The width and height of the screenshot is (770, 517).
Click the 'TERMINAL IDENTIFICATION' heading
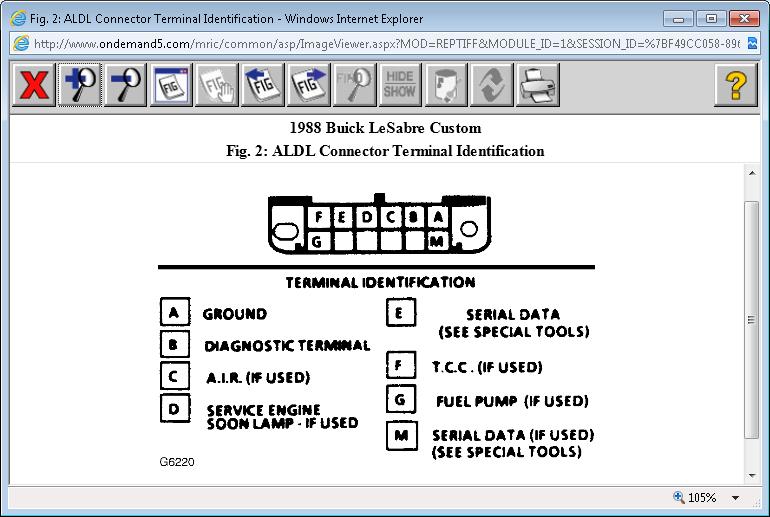pyautogui.click(x=381, y=282)
